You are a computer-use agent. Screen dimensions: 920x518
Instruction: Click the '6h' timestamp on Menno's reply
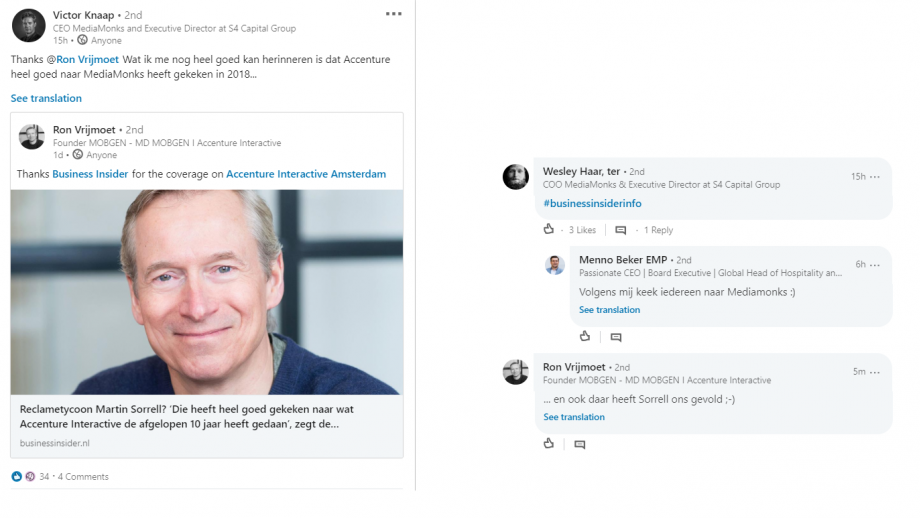(x=860, y=265)
